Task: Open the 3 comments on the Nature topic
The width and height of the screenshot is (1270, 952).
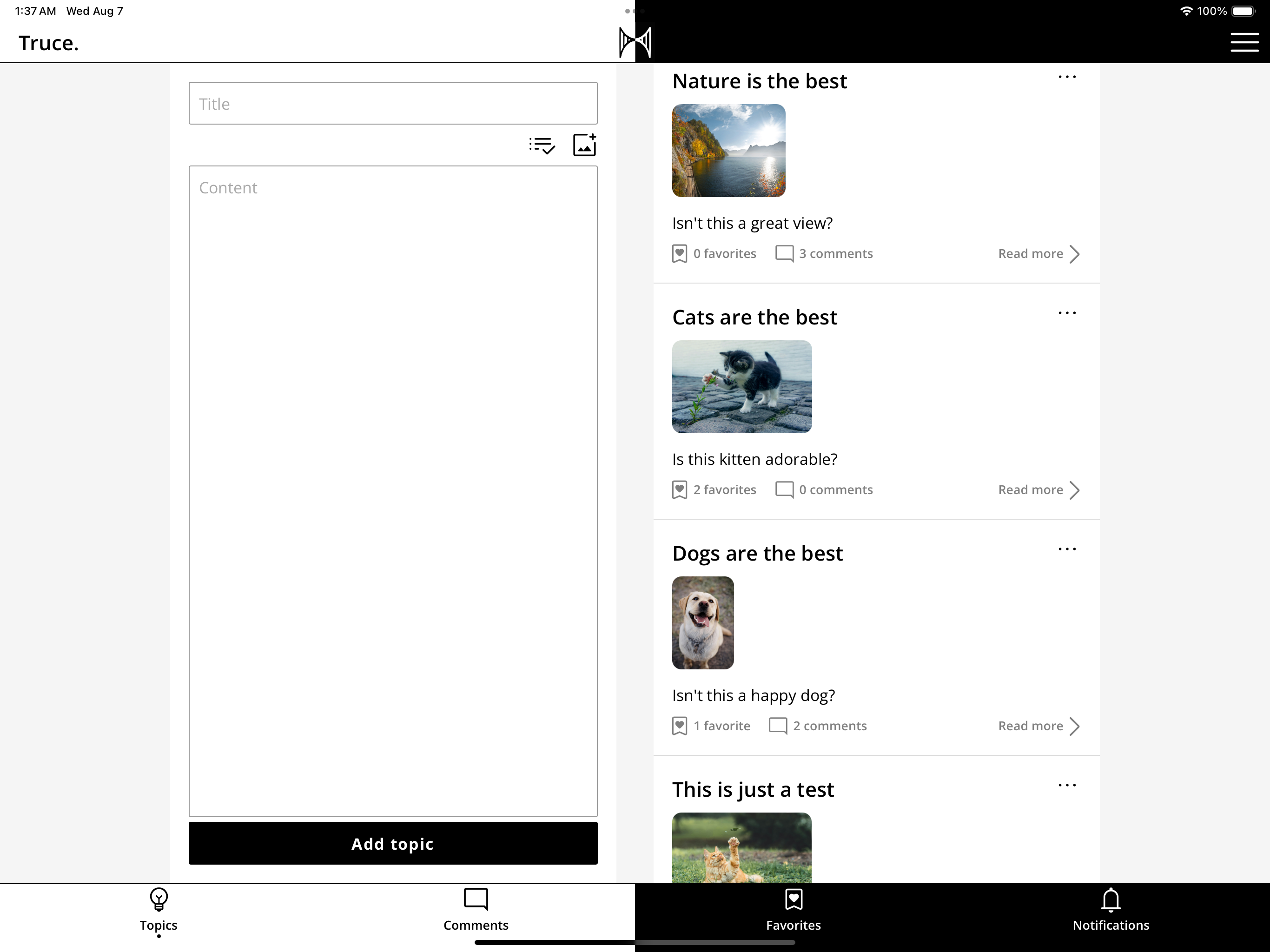Action: point(824,253)
